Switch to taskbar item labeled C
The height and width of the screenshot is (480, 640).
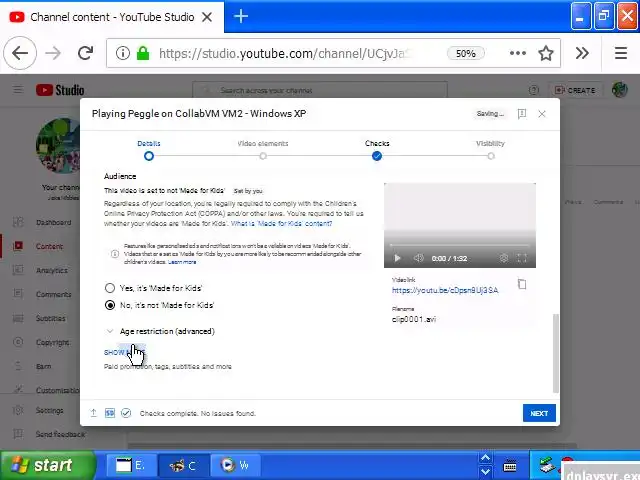pyautogui.click(x=183, y=465)
